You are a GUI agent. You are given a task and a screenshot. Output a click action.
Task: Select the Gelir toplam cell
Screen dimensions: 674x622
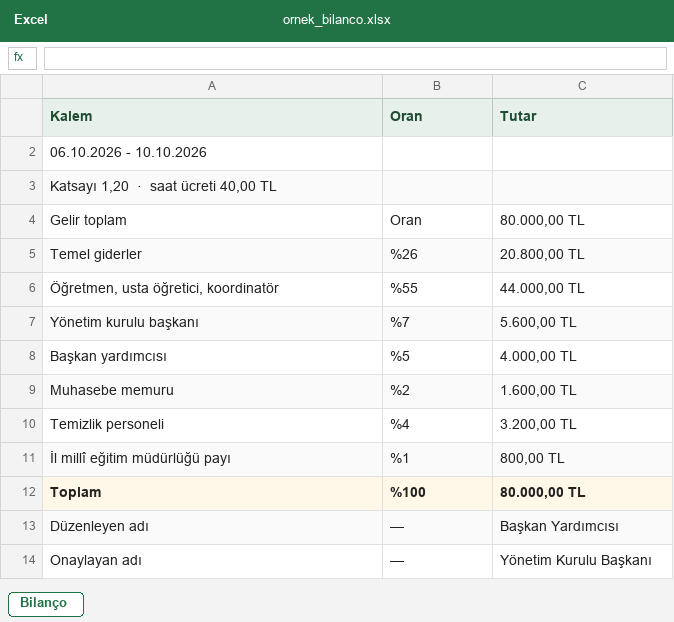click(x=212, y=221)
